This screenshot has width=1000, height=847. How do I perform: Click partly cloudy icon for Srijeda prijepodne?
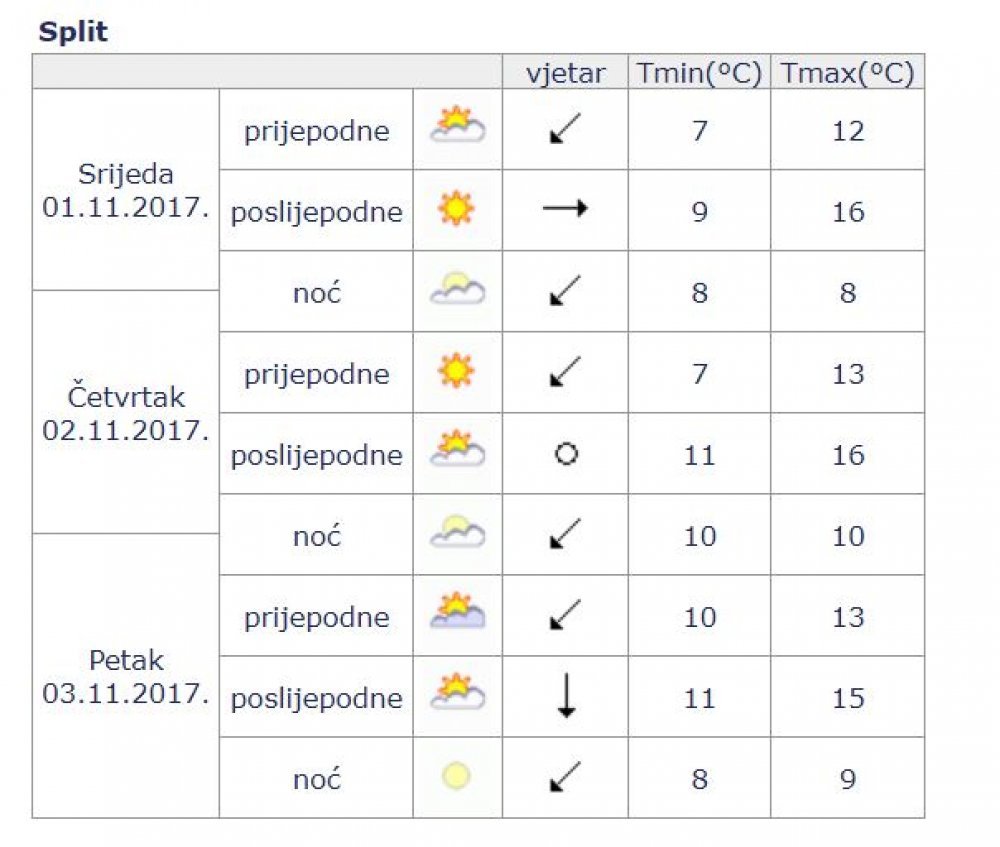tap(457, 124)
